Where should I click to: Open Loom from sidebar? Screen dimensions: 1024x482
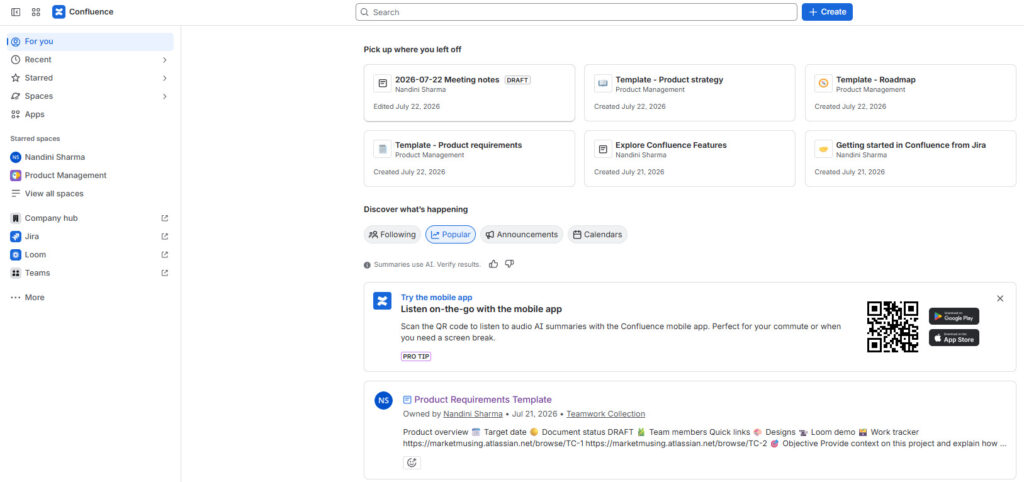click(90, 255)
